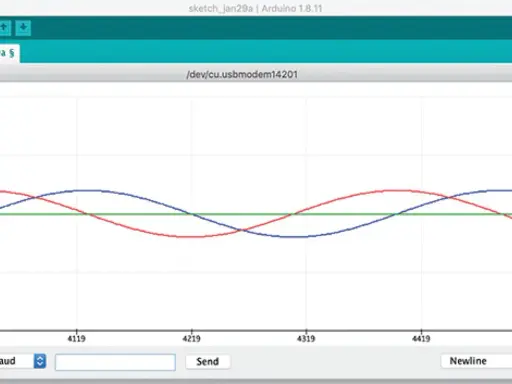Viewport: 512px width, 384px height.
Task: Click the 4119 x-axis label
Action: 77,339
